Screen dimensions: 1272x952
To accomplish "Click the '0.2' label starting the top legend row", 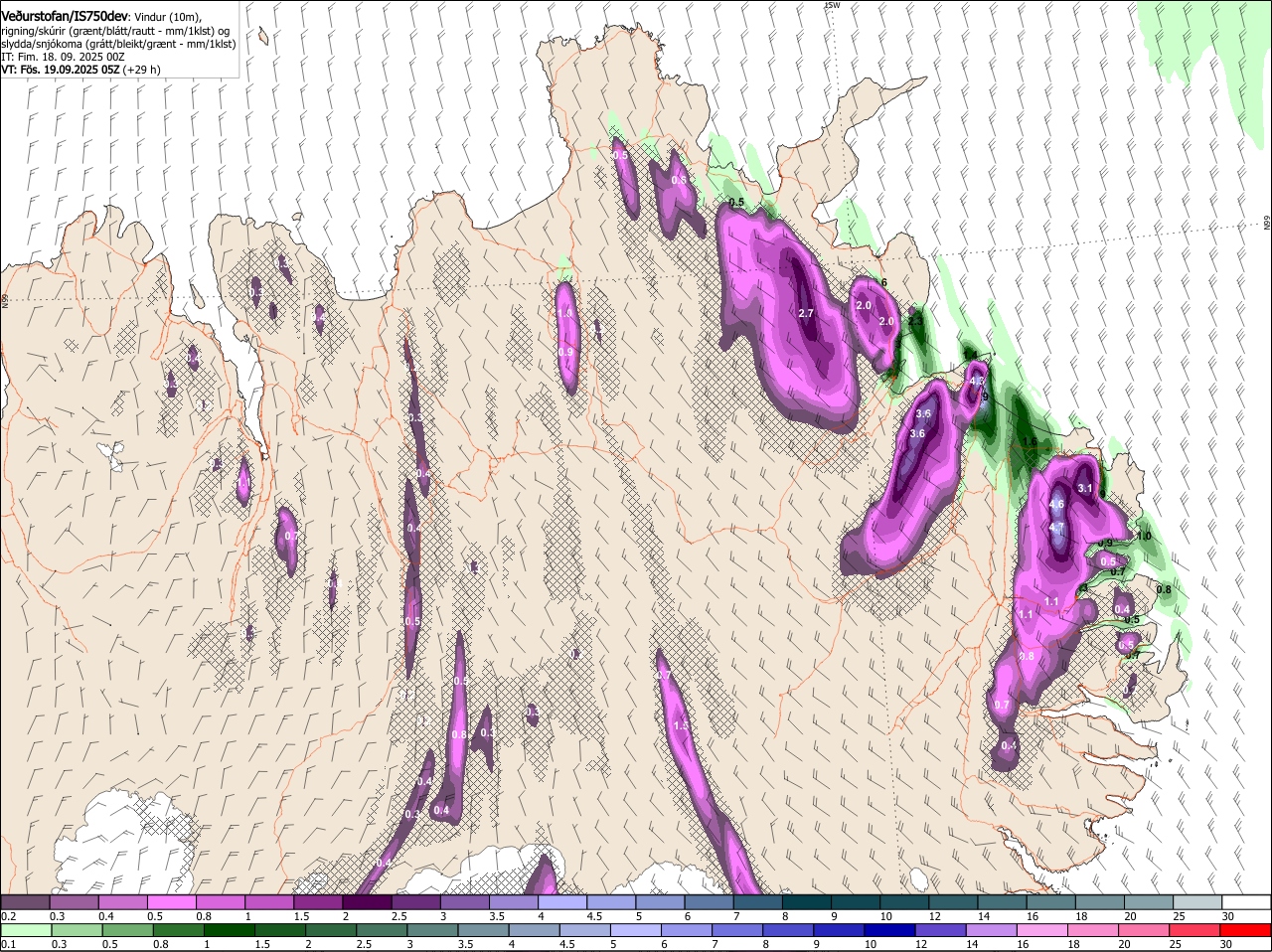I will [x=8, y=915].
